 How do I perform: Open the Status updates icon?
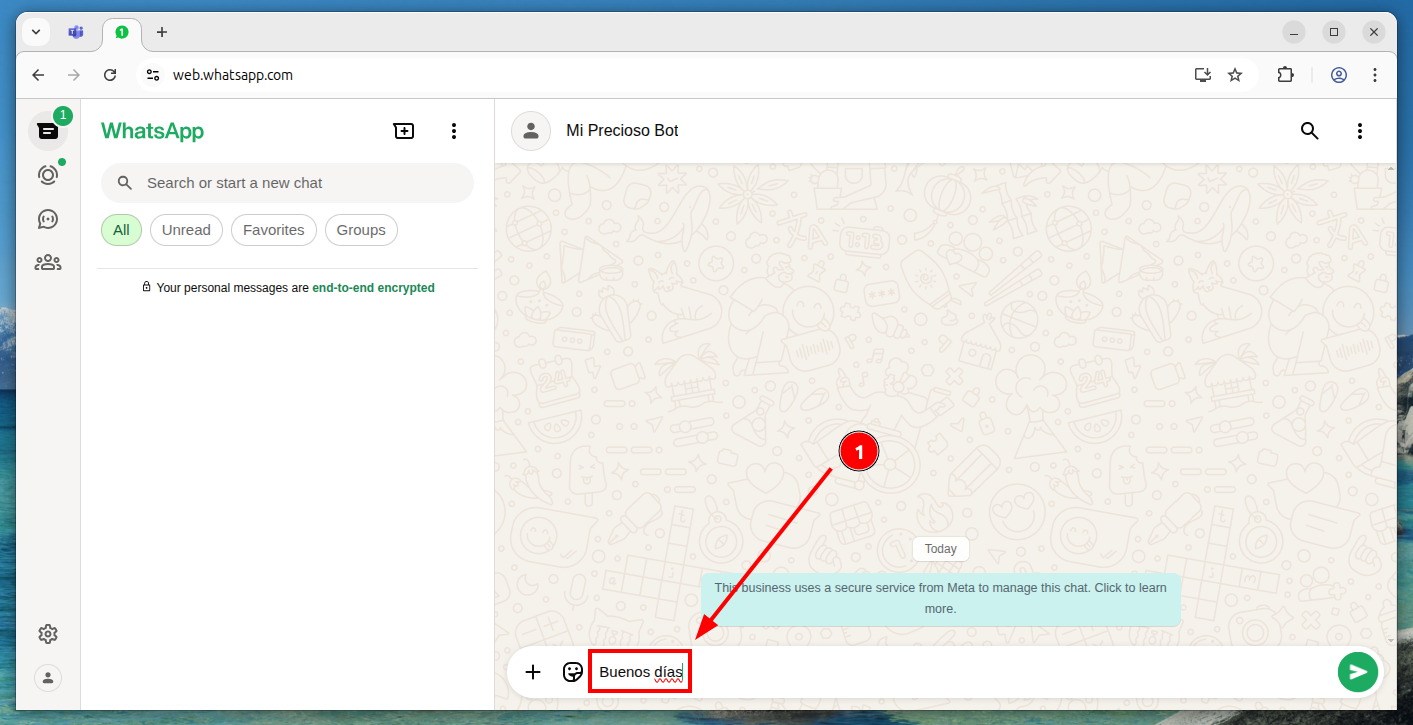point(47,175)
